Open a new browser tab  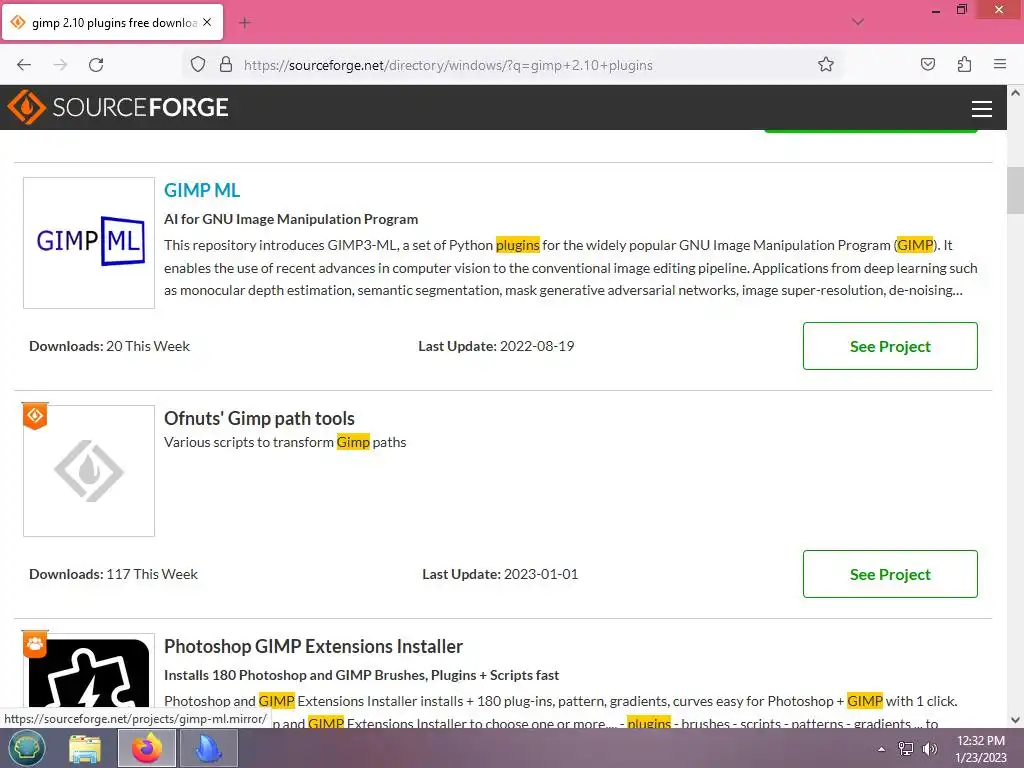244,23
